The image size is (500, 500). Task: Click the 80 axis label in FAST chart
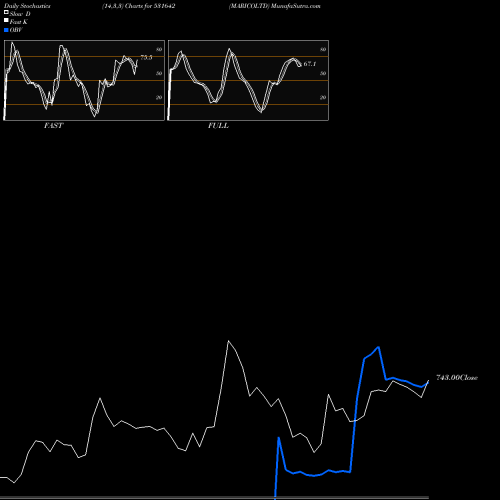pyautogui.click(x=159, y=50)
